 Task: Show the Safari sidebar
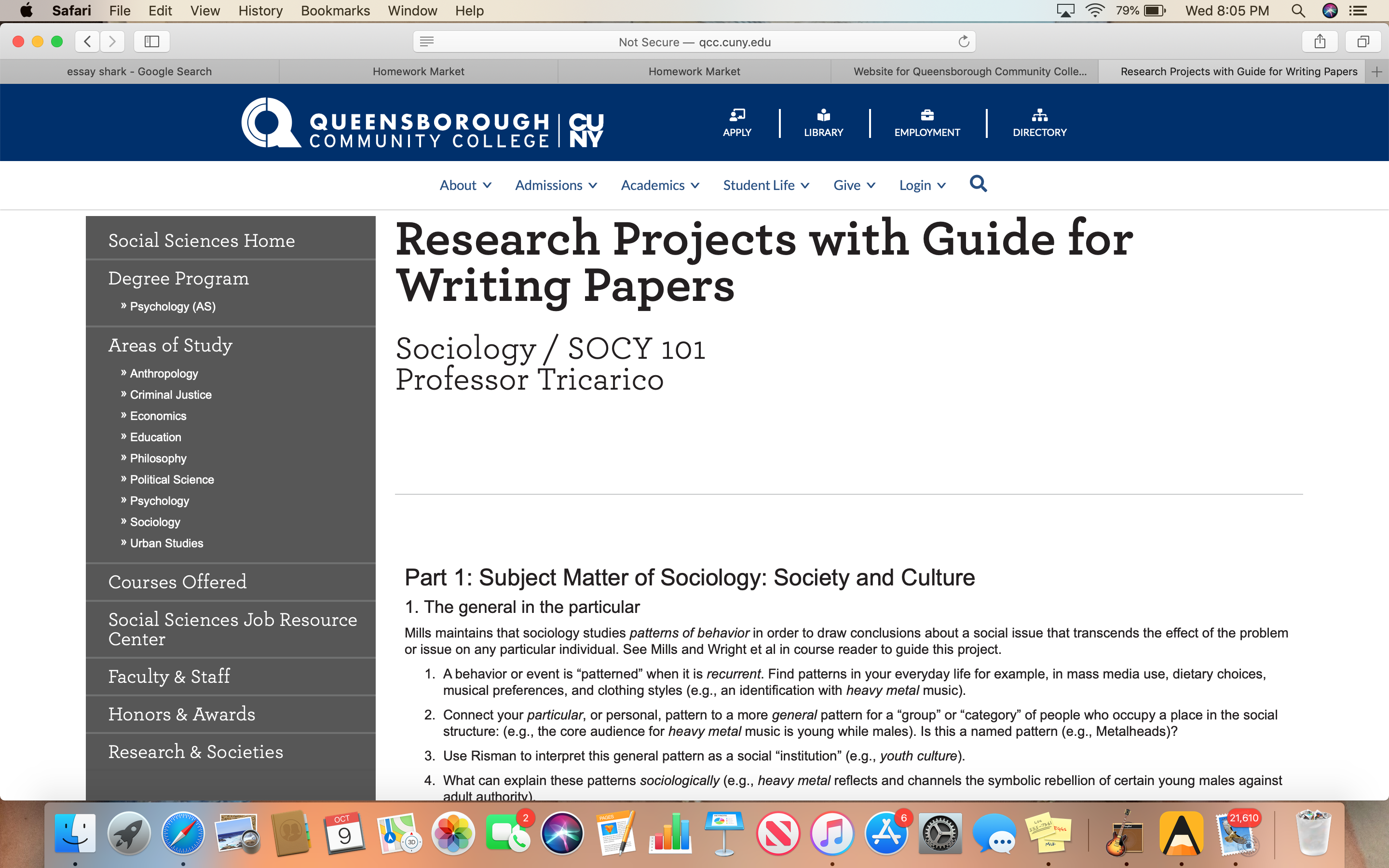click(151, 41)
